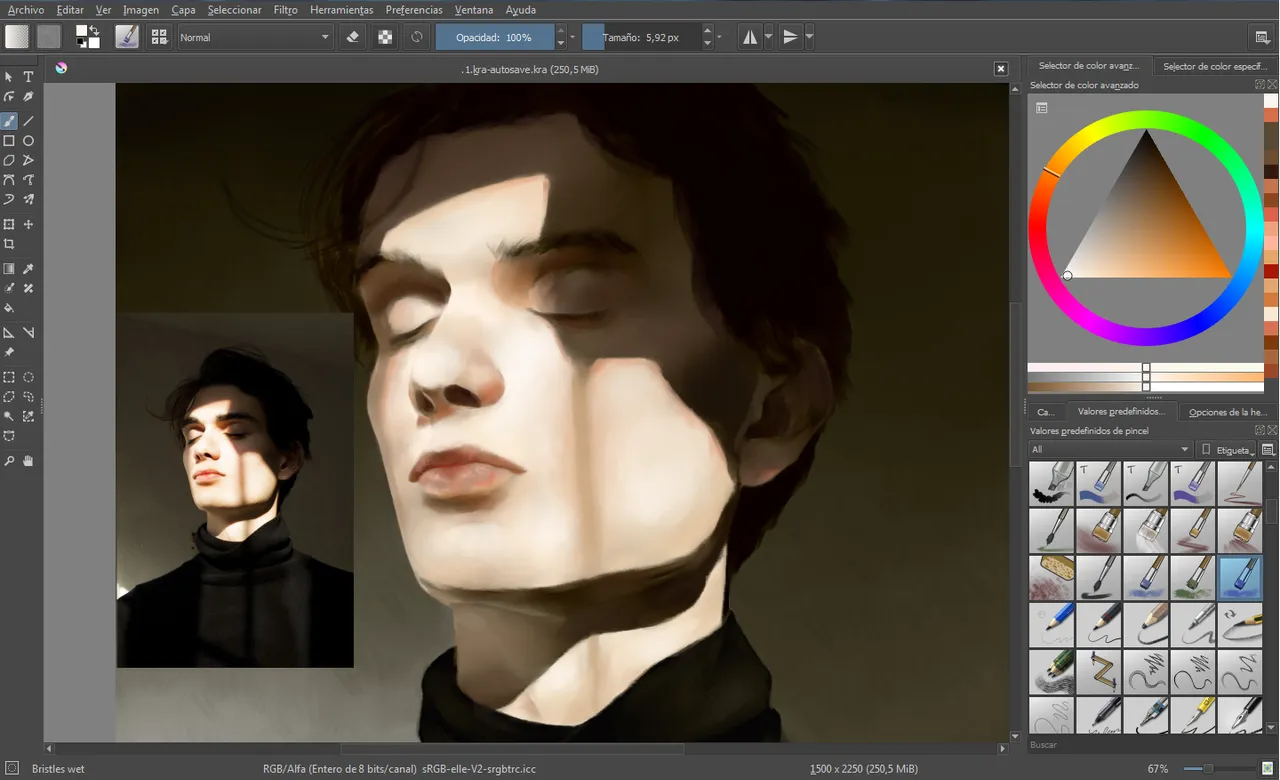Toggle eraser mode

pos(352,37)
